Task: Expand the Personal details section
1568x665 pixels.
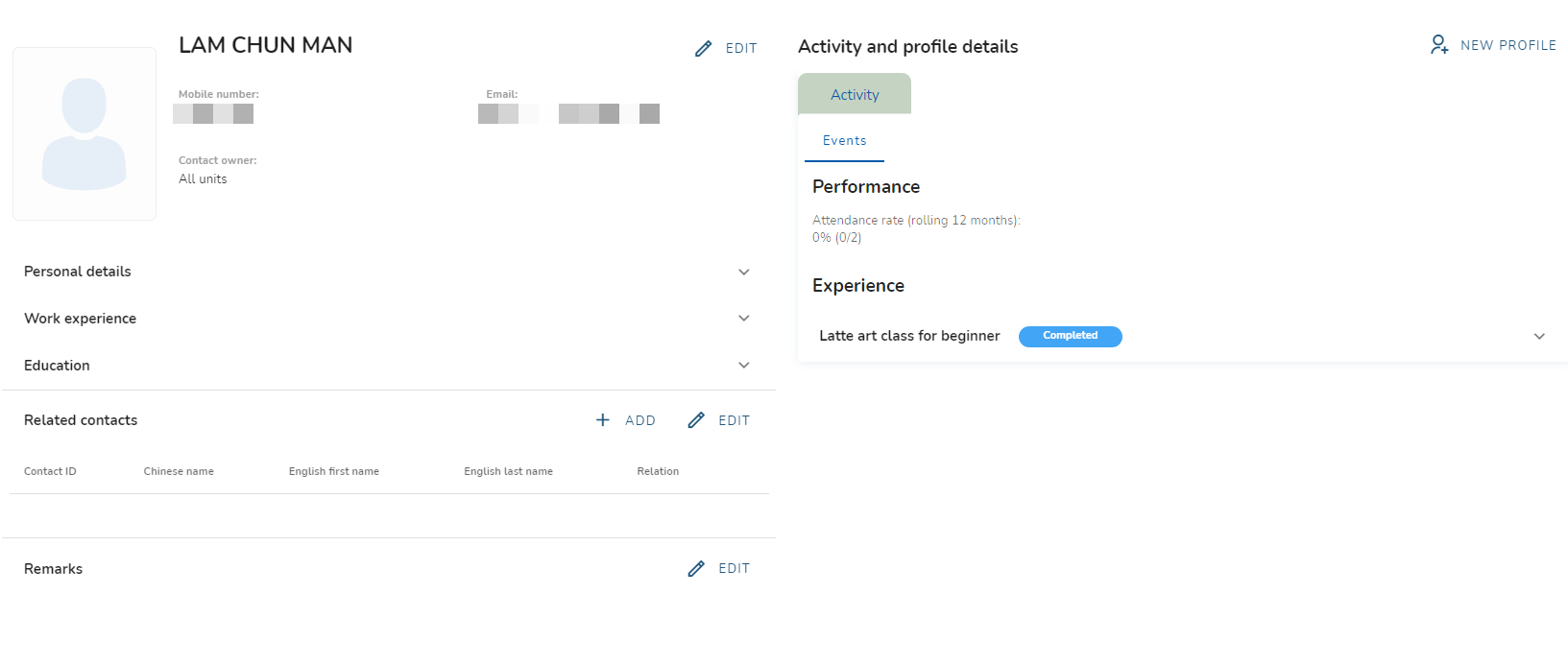Action: 743,273
